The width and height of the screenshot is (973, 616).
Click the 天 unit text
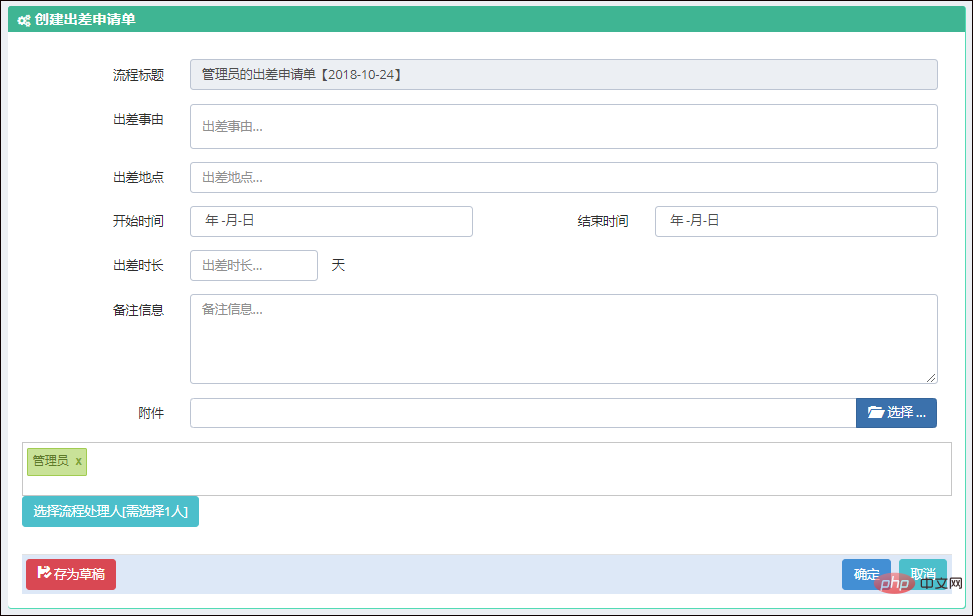click(x=338, y=266)
